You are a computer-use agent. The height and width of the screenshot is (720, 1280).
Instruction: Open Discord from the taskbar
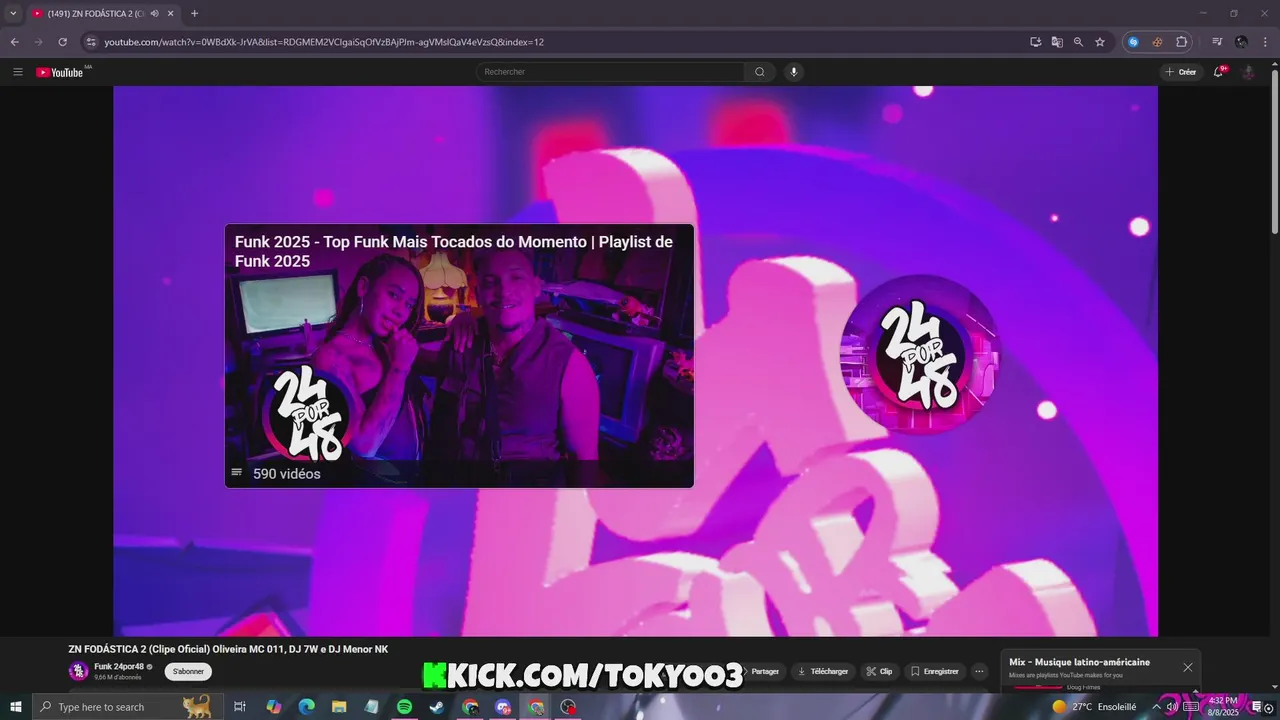click(503, 707)
